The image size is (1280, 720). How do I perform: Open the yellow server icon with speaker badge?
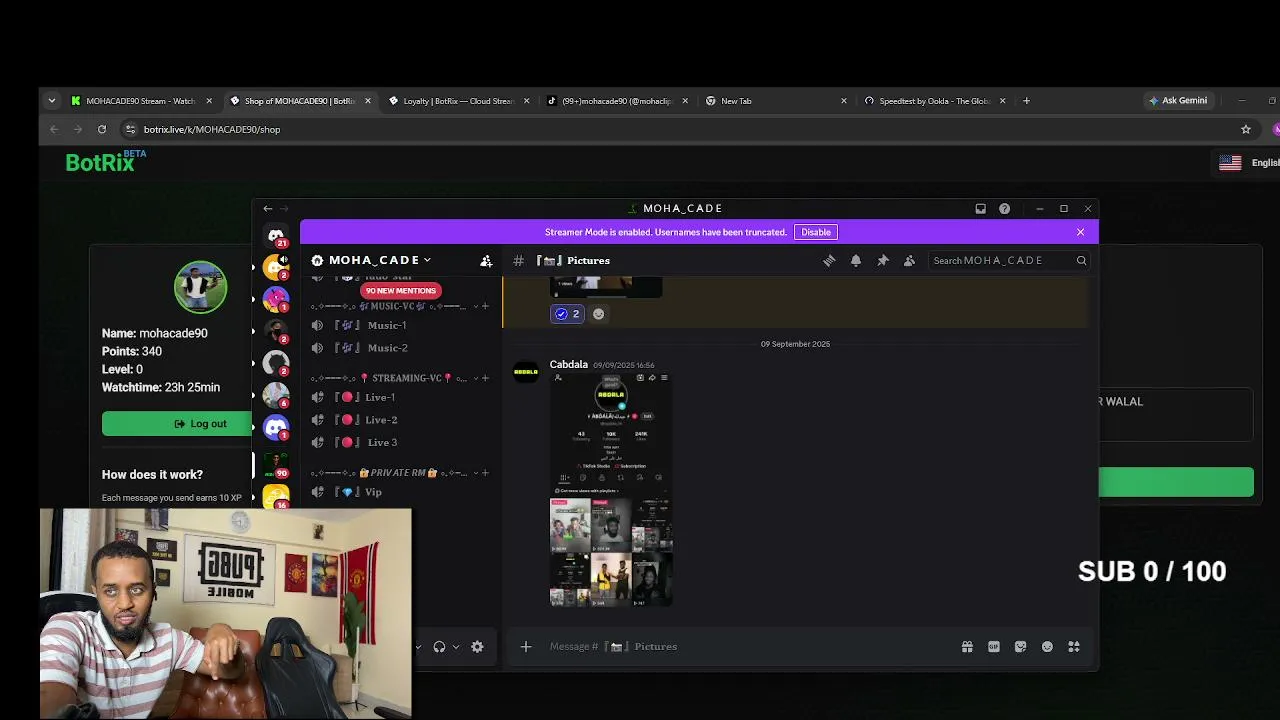(276, 267)
